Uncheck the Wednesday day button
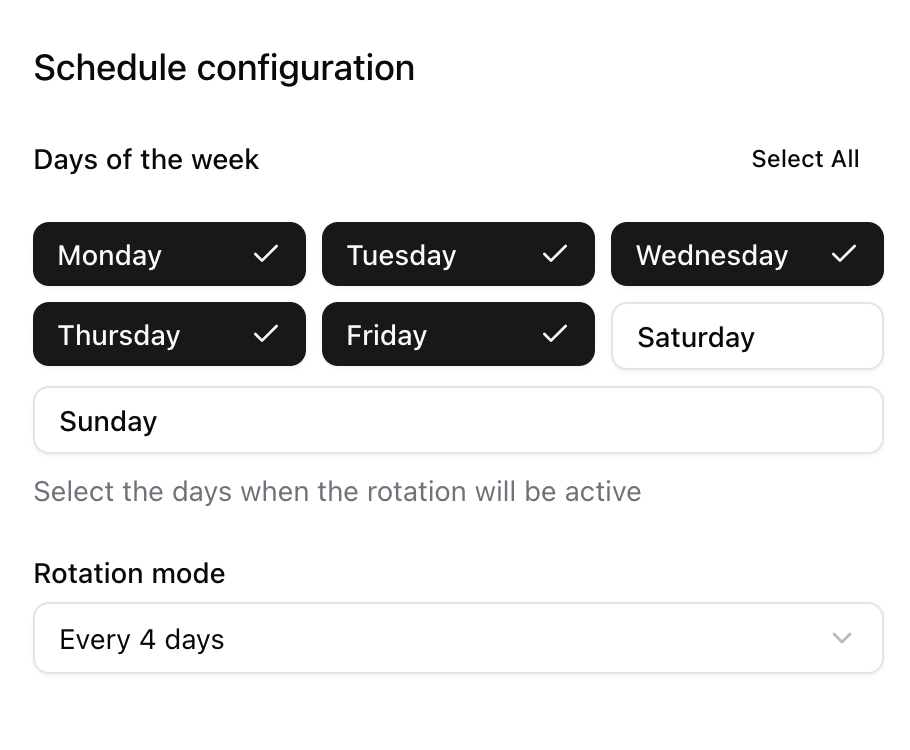 point(748,254)
